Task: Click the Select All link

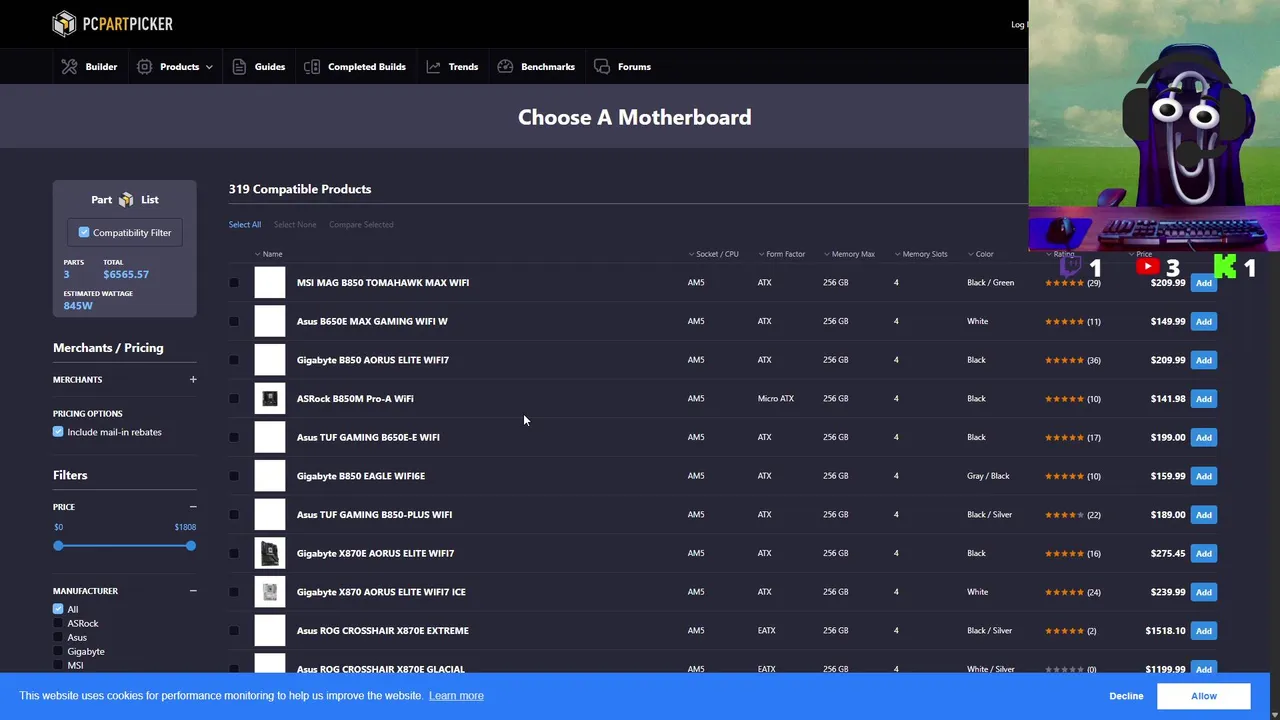Action: [x=245, y=225]
